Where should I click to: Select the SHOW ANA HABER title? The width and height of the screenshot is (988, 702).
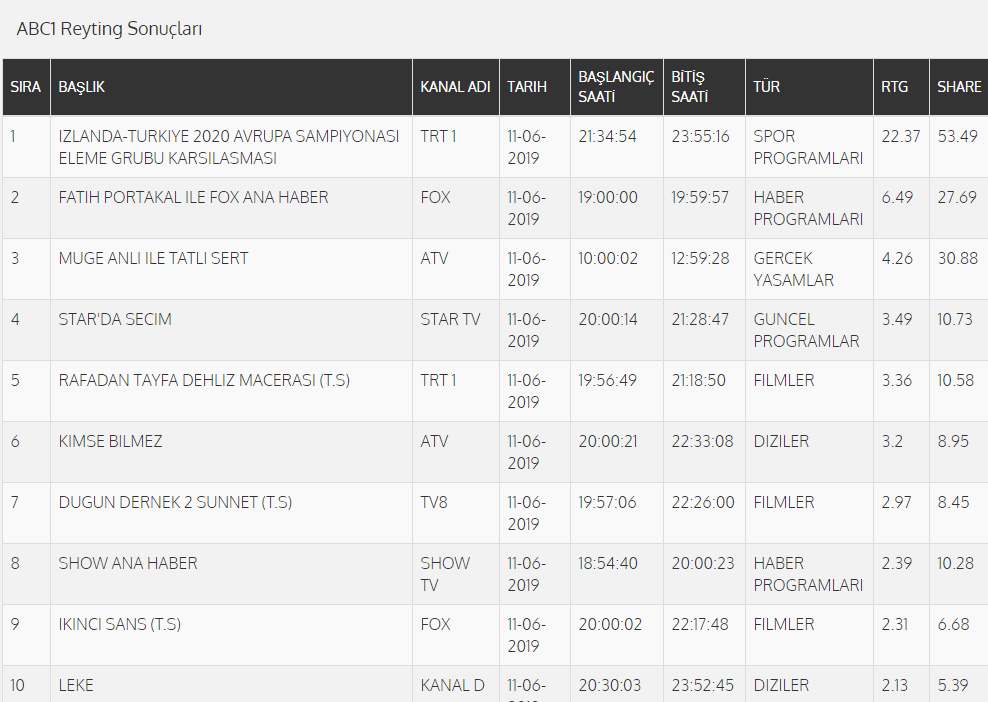pyautogui.click(x=128, y=563)
